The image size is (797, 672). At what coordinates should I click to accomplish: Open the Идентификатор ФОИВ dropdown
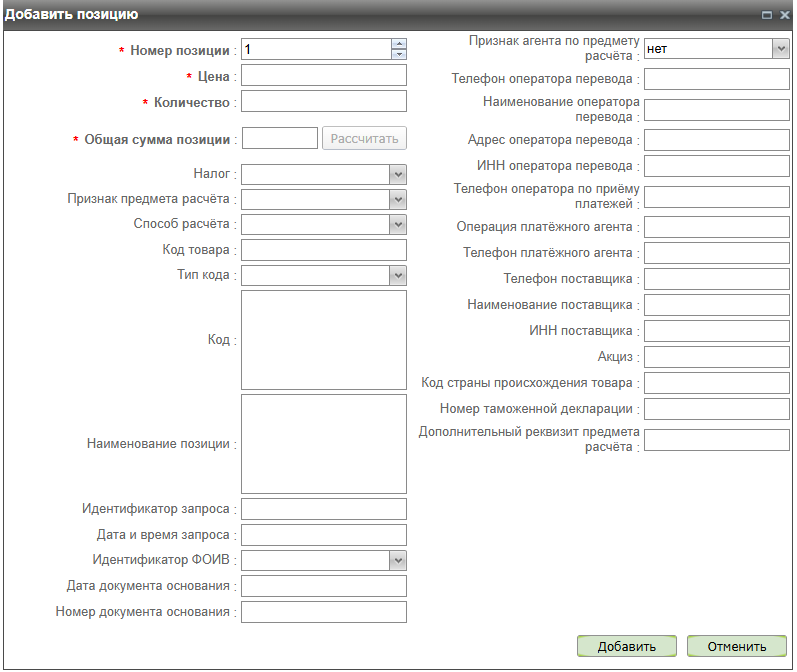[x=398, y=561]
